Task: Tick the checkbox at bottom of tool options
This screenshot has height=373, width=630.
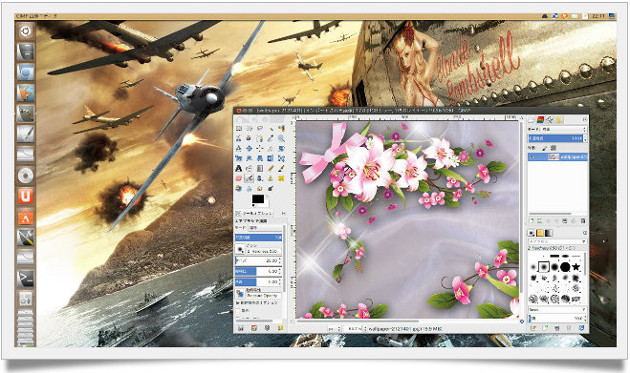Action: coord(238,310)
